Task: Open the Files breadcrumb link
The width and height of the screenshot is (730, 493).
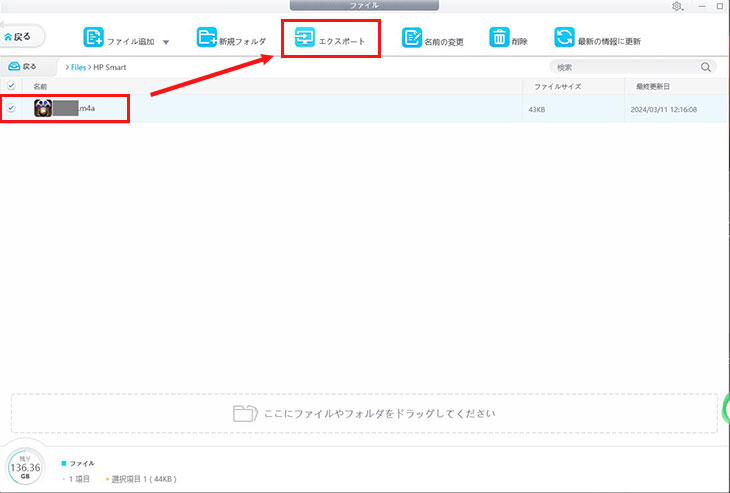Action: pyautogui.click(x=78, y=68)
